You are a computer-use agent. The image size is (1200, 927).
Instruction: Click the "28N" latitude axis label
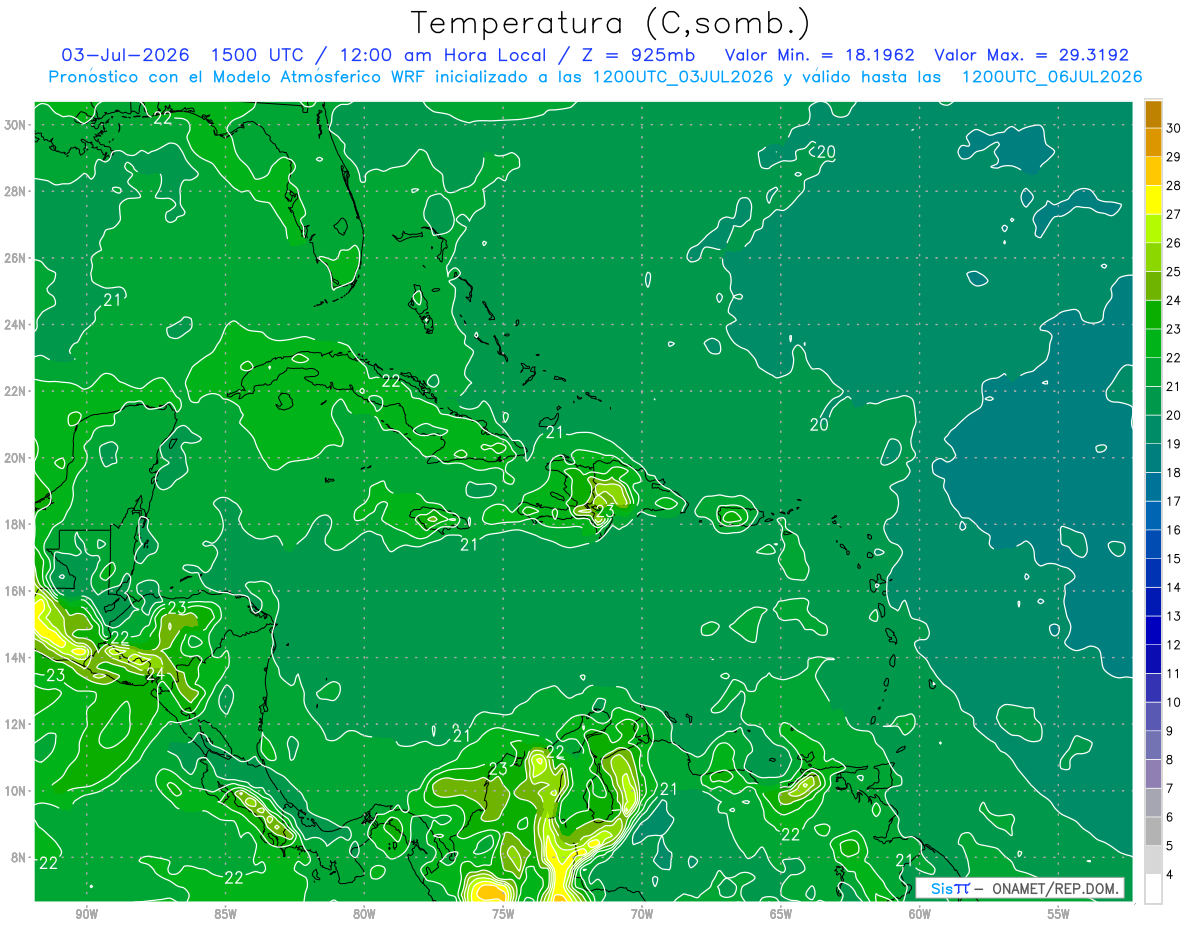coord(15,191)
